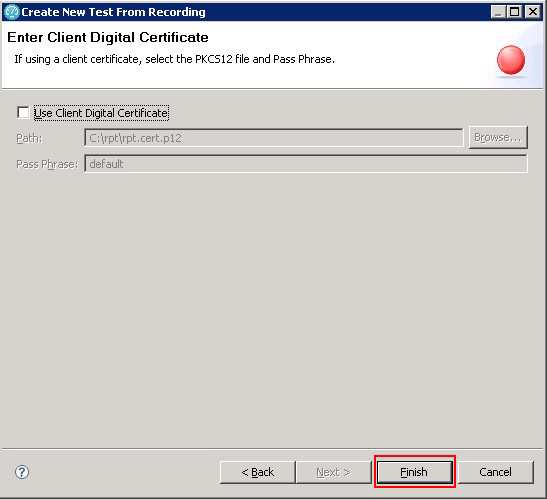The height and width of the screenshot is (500, 547).
Task: Click the Finish button
Action: coord(414,472)
